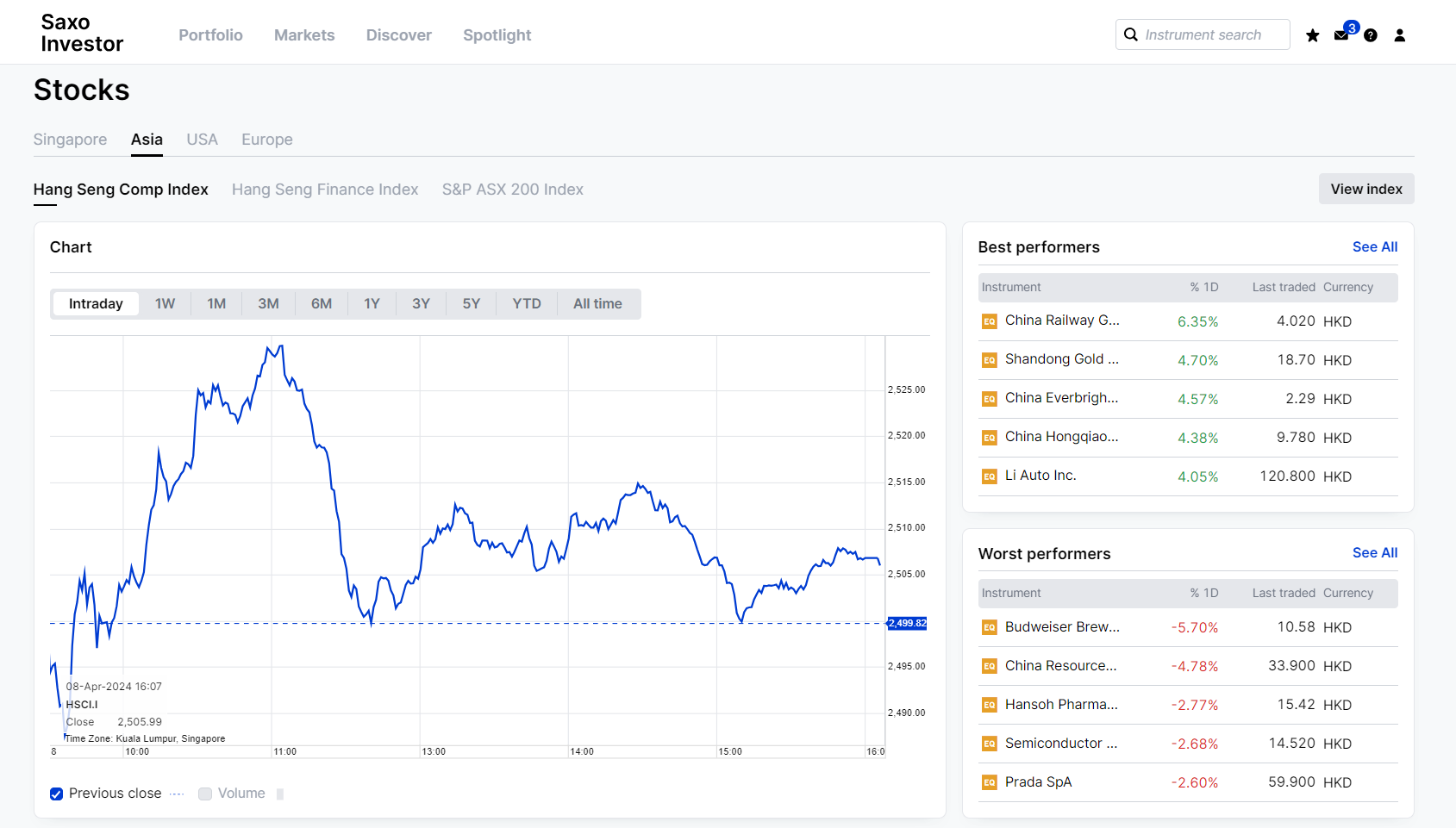Click the EQ icon beside China Resource

[990, 666]
